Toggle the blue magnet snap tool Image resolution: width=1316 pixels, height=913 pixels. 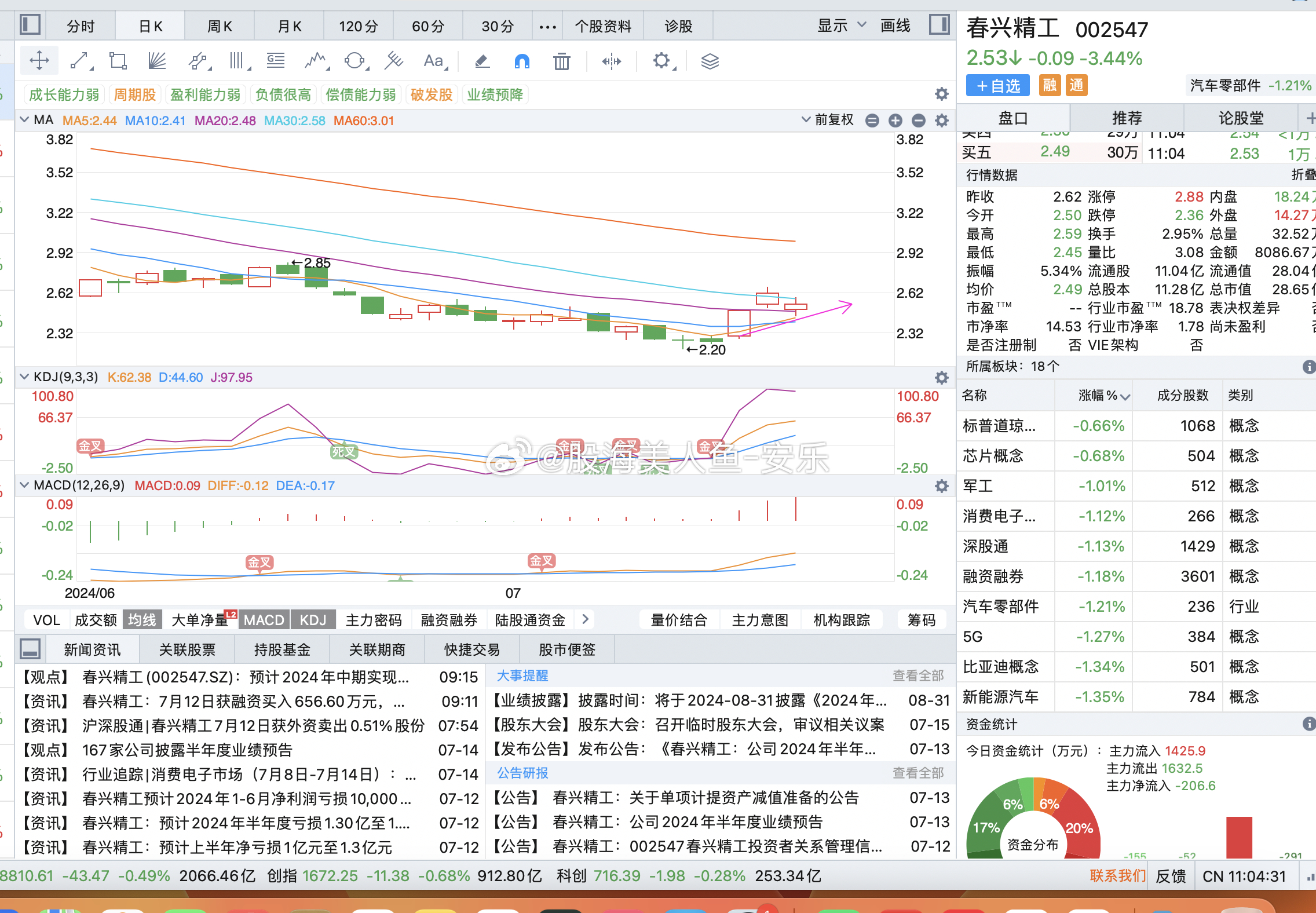coord(522,61)
